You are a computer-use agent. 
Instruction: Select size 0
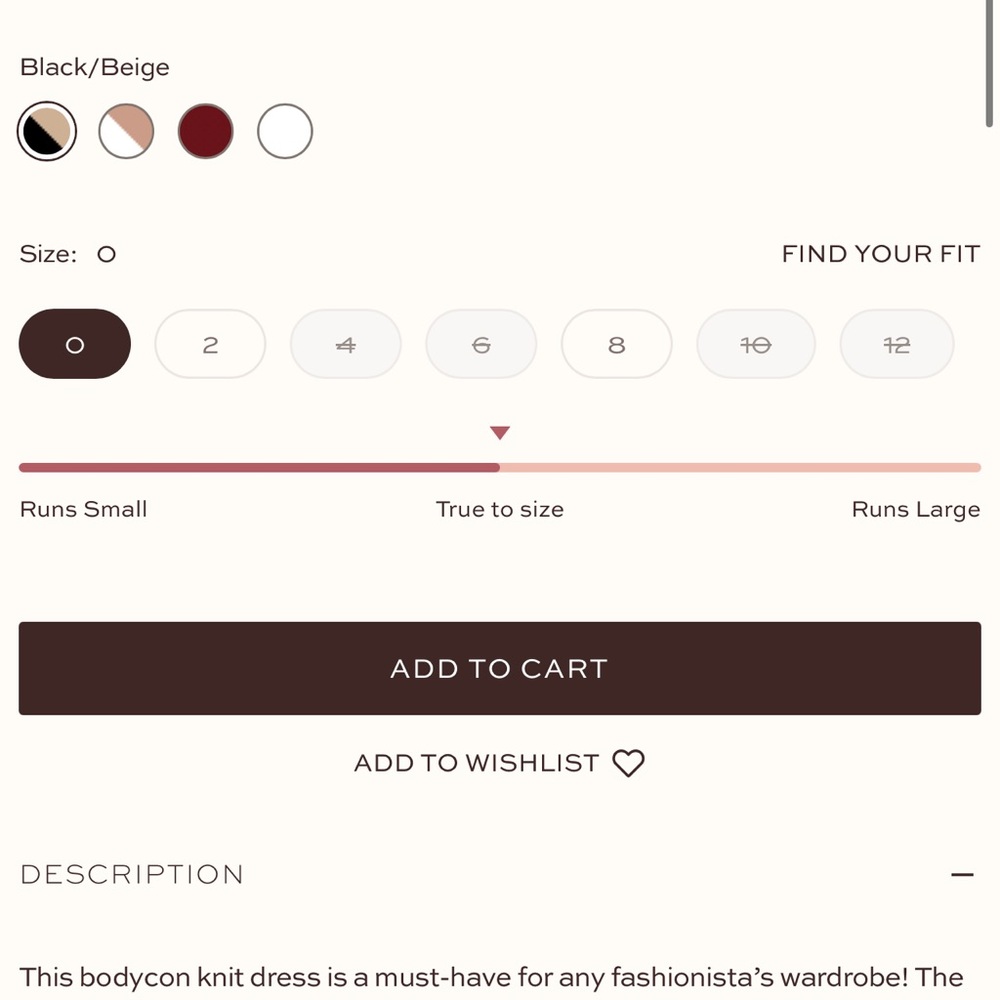[x=75, y=344]
